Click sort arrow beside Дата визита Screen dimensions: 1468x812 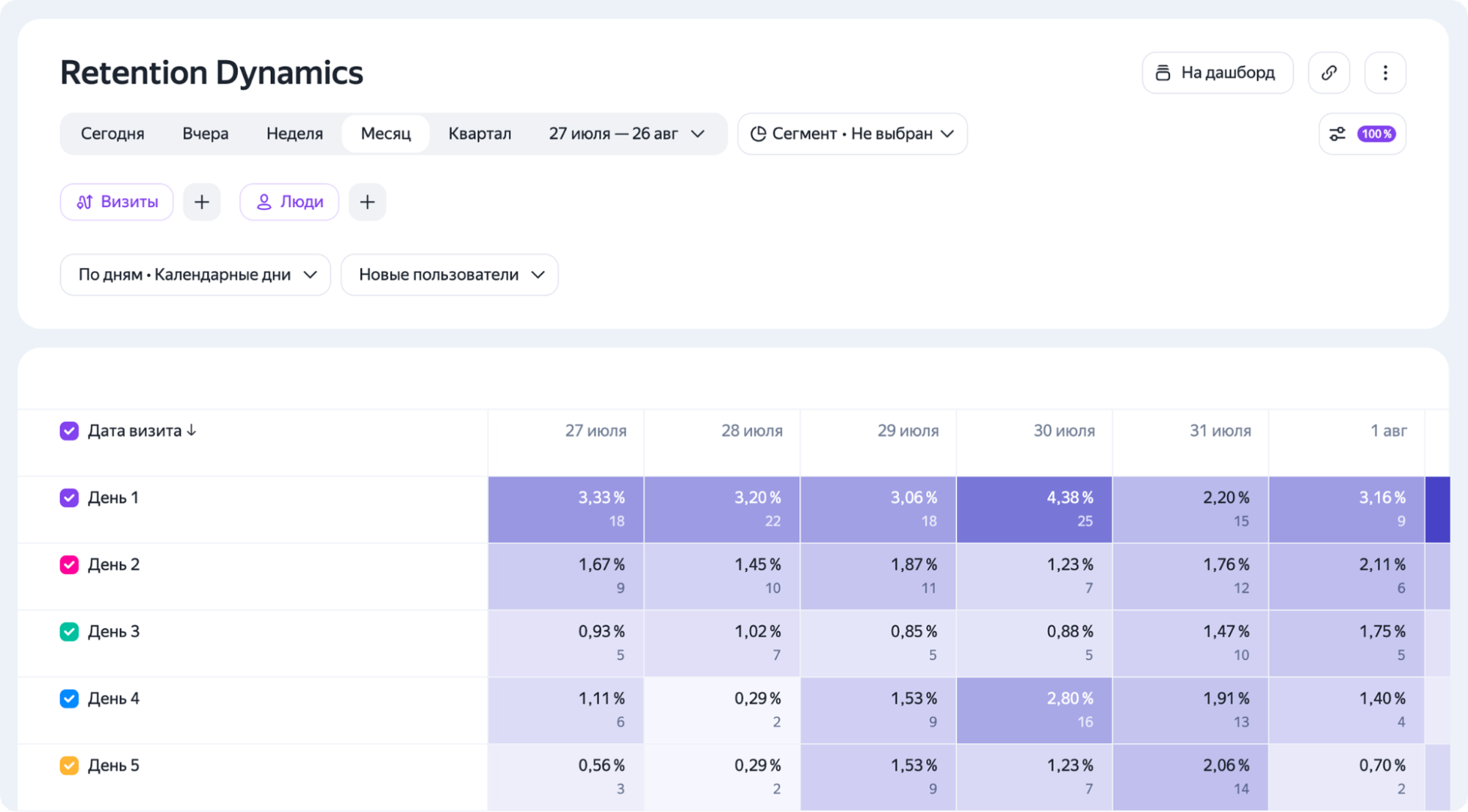click(192, 430)
